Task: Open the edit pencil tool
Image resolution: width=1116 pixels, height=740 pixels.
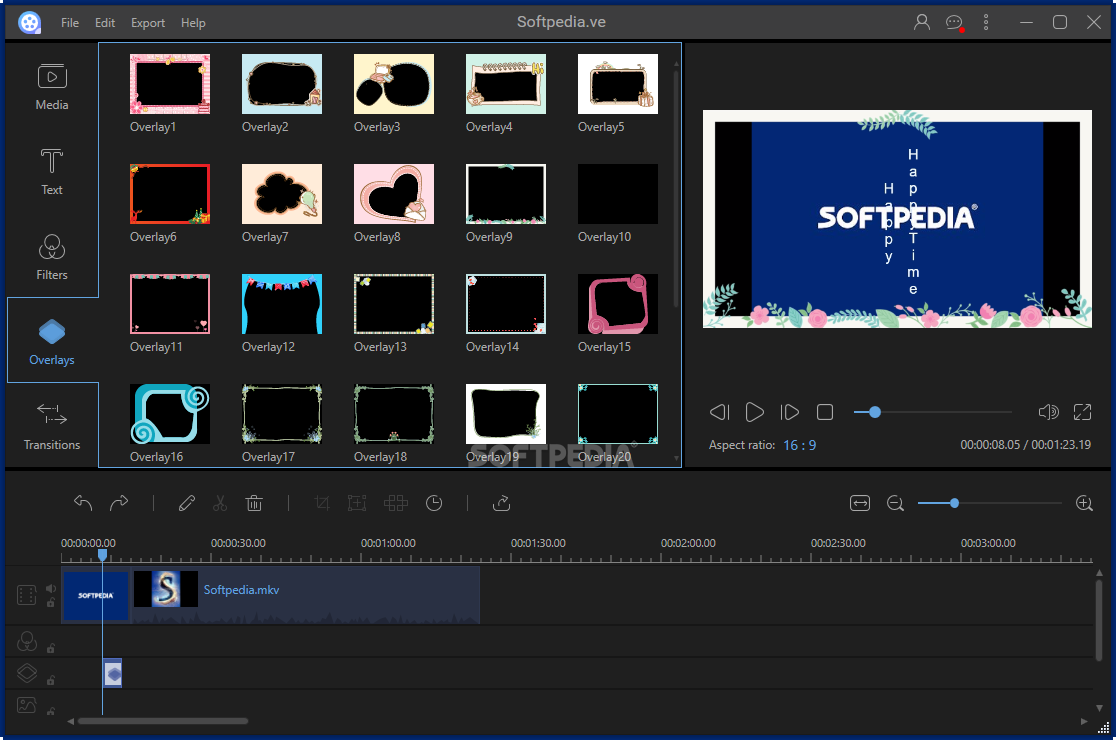Action: point(187,503)
